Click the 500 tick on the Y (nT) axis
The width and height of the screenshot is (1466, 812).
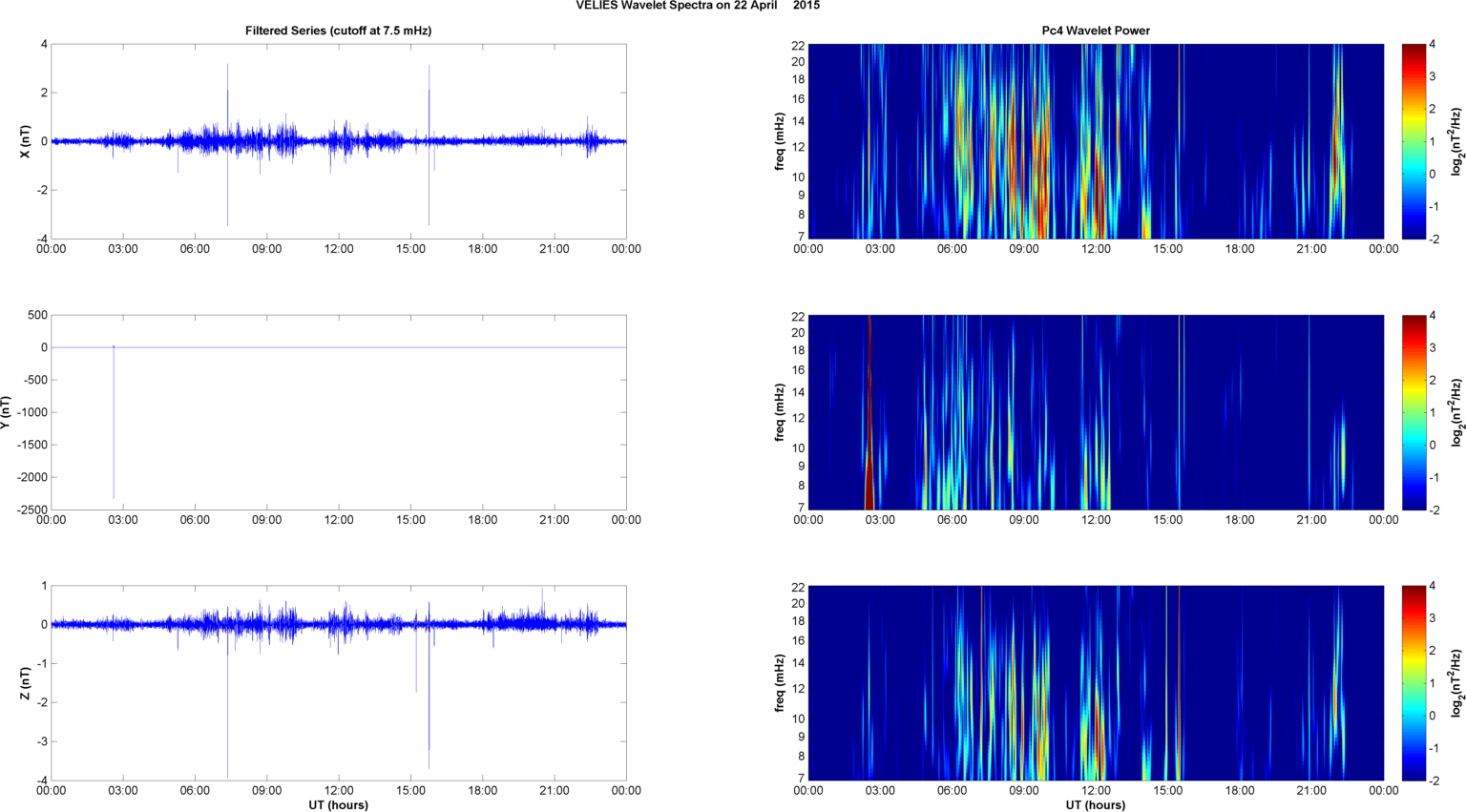(37, 315)
